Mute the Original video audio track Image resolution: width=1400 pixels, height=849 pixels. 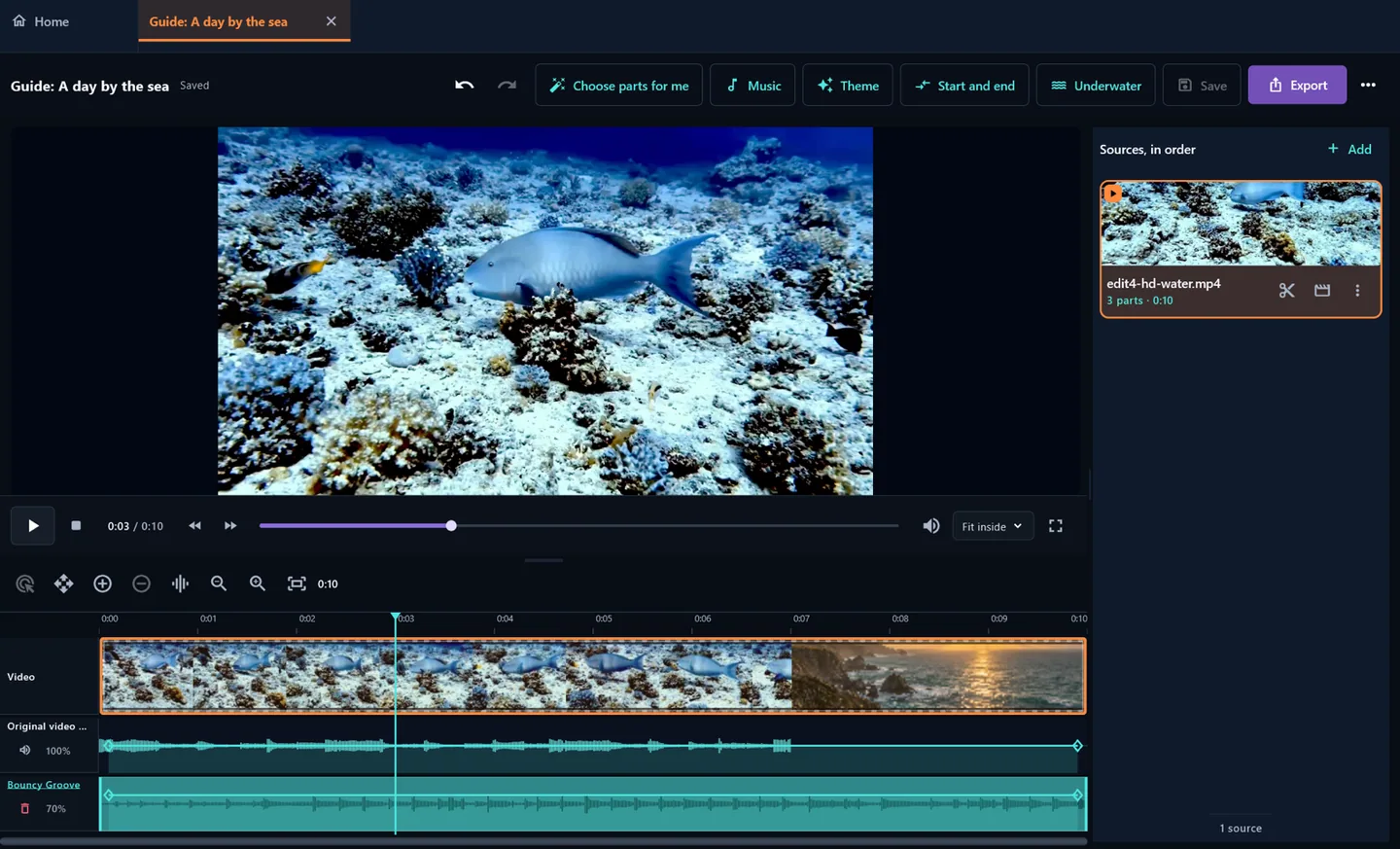(x=25, y=751)
